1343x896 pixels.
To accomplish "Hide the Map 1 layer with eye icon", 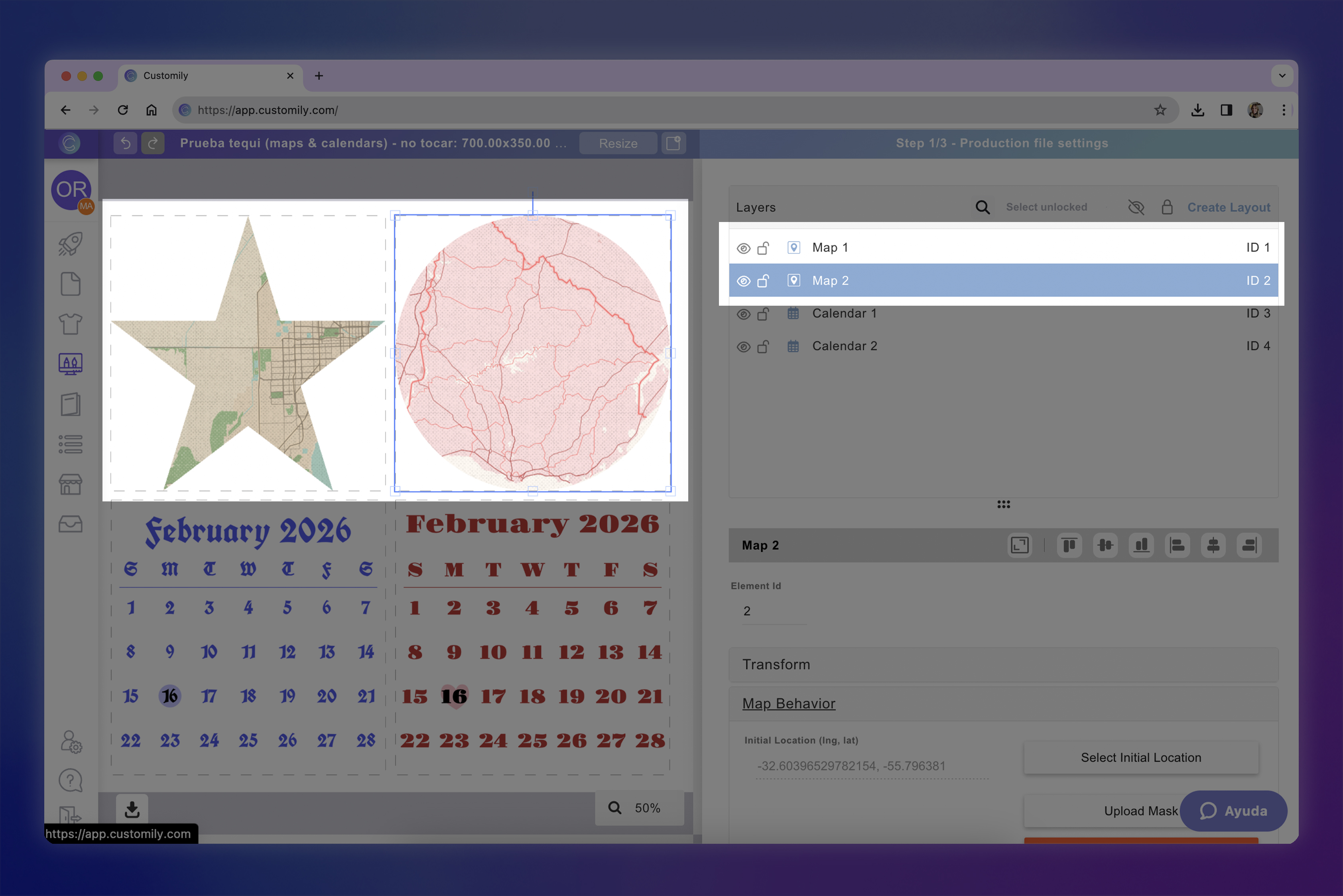I will click(743, 248).
